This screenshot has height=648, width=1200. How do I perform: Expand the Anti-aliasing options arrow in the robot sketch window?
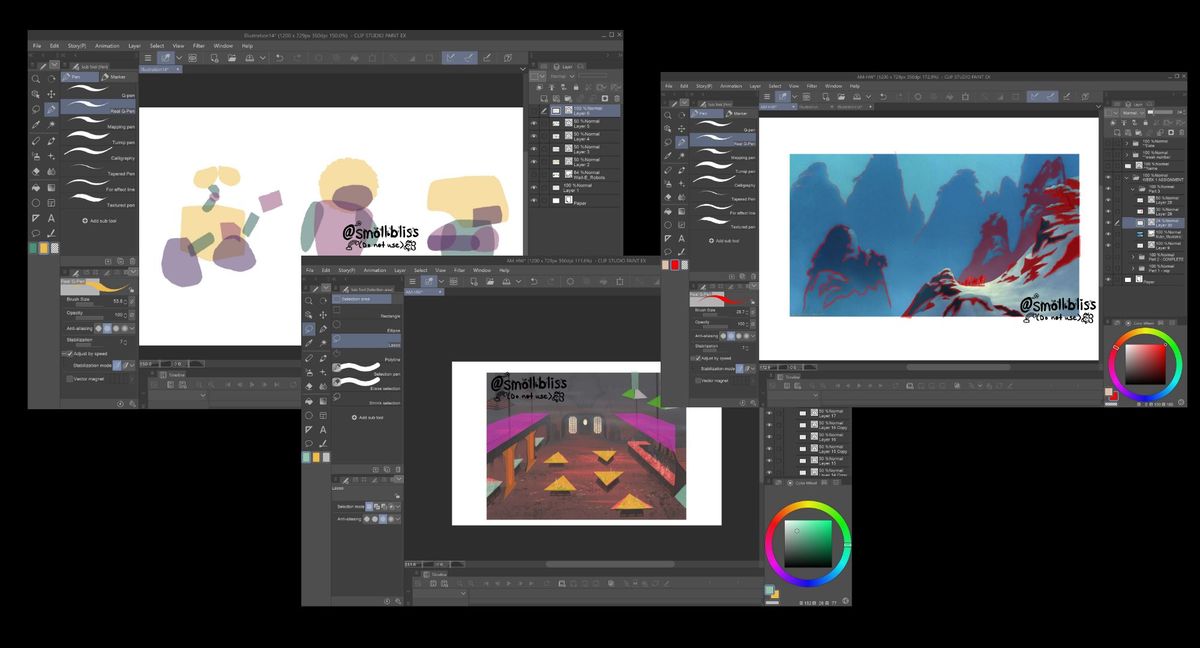click(x=132, y=327)
